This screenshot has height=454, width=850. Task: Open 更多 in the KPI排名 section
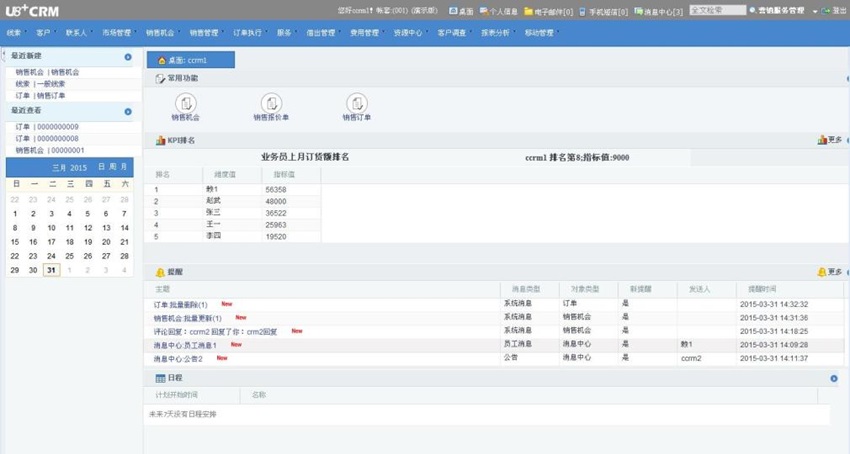coord(830,140)
